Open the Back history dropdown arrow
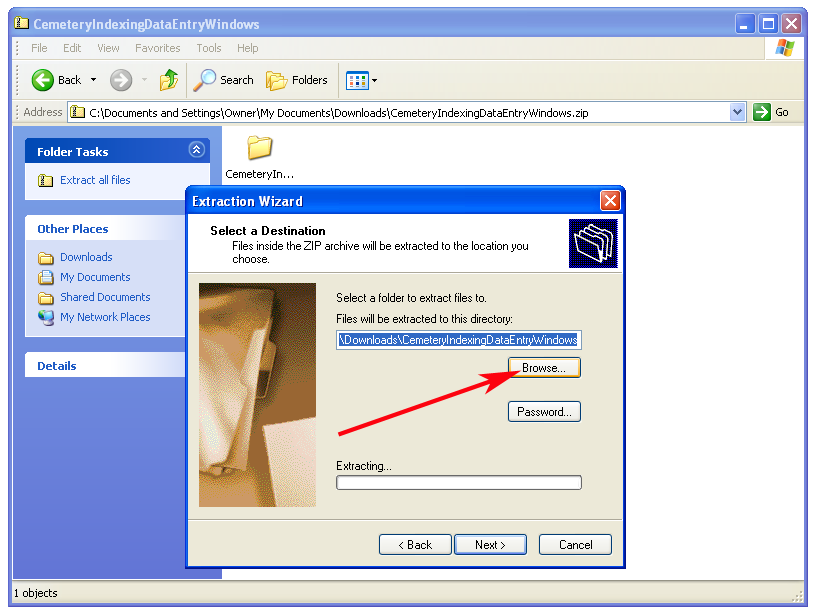Viewport: 814px width, 613px height. pos(93,80)
